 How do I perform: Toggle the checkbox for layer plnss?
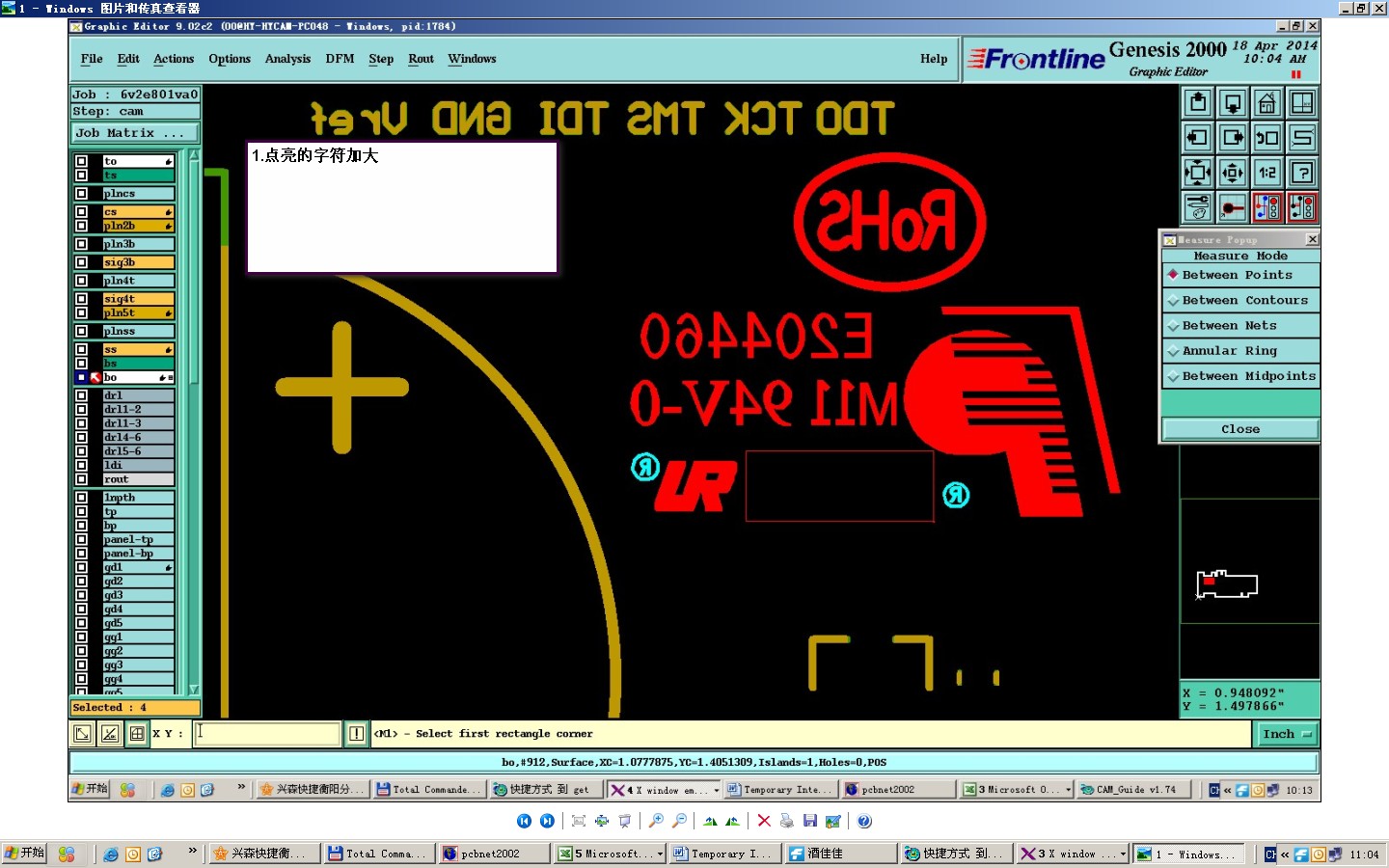82,331
